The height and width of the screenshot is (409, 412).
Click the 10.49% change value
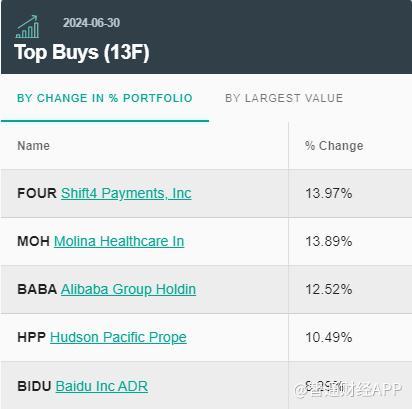(x=329, y=337)
